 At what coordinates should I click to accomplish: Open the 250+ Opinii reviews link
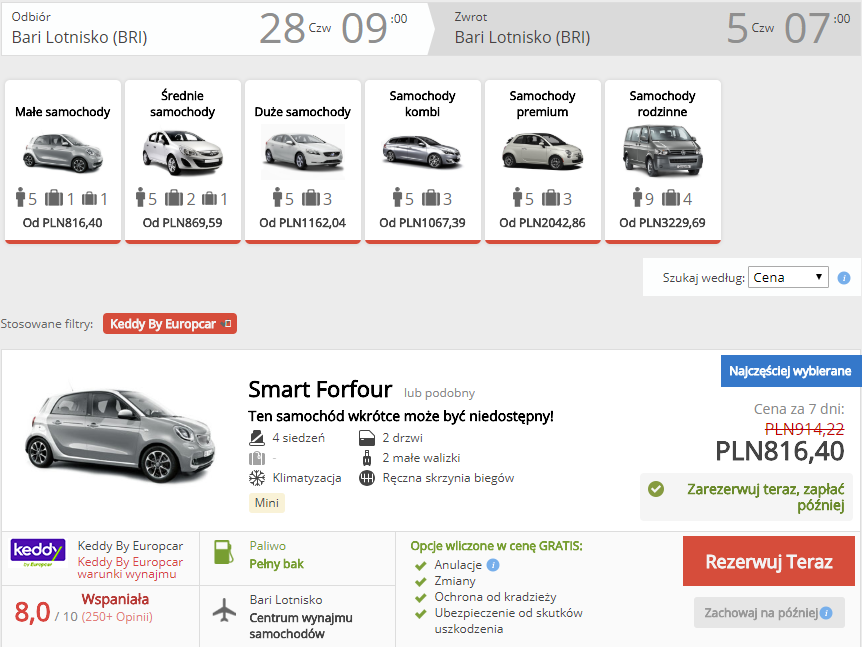pos(117,617)
